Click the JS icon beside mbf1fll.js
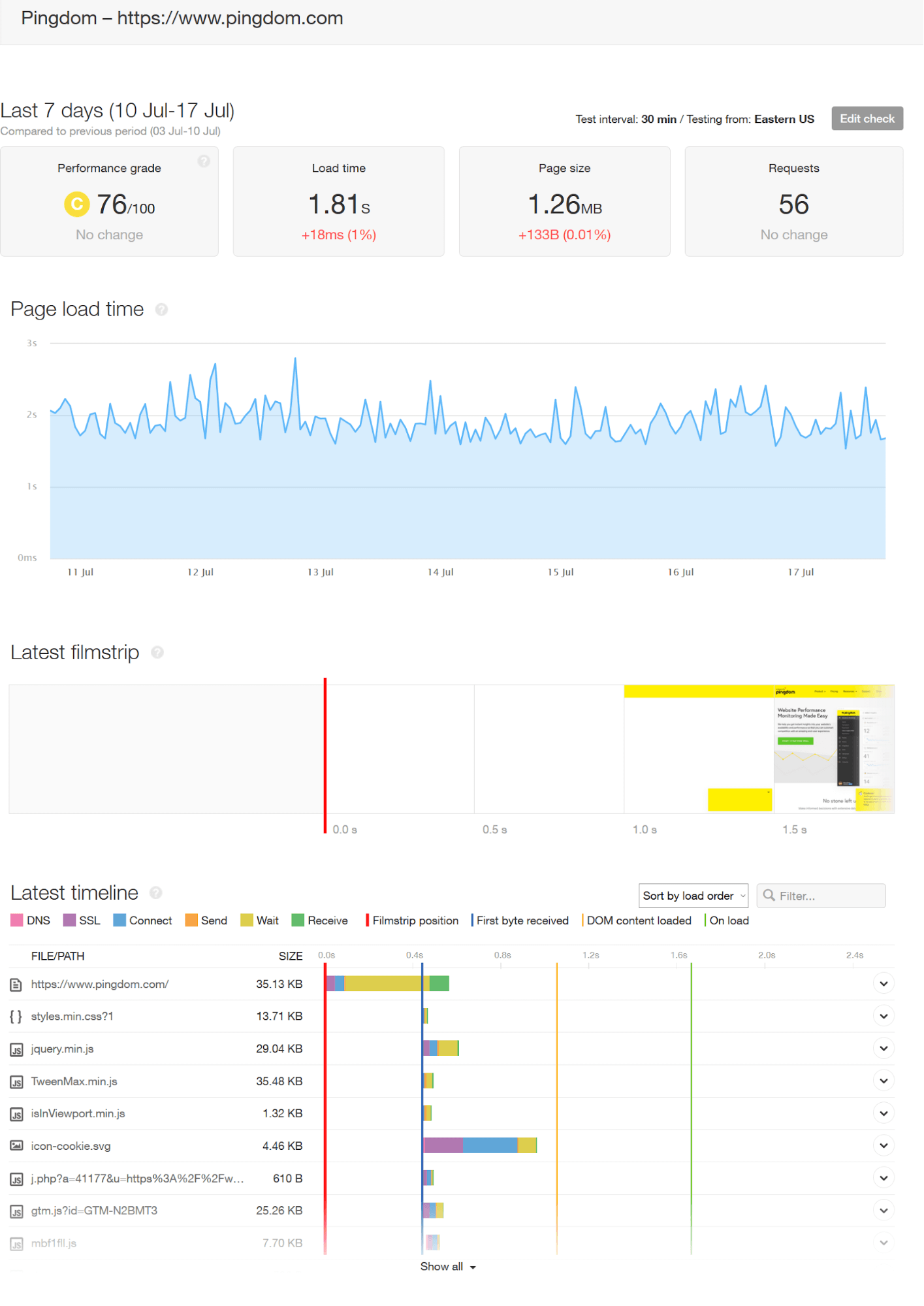 16,1245
